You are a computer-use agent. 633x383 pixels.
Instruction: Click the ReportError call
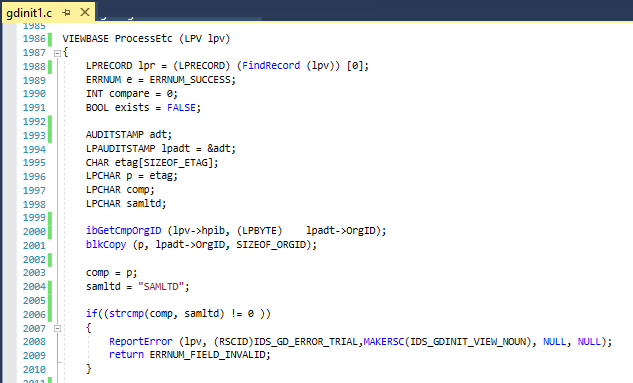pyautogui.click(x=140, y=342)
